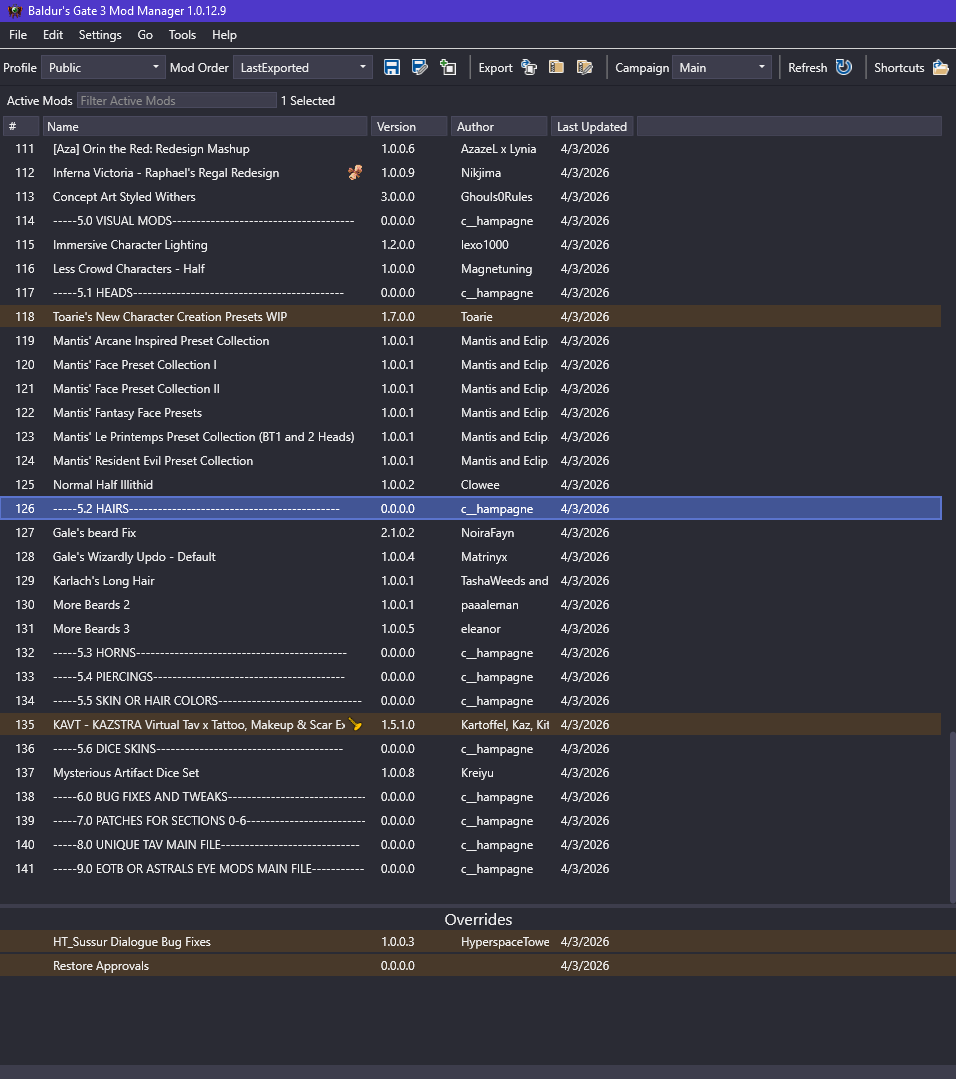This screenshot has width=956, height=1079.
Task: Click the icon on Inferna Victoria row
Action: pos(355,173)
